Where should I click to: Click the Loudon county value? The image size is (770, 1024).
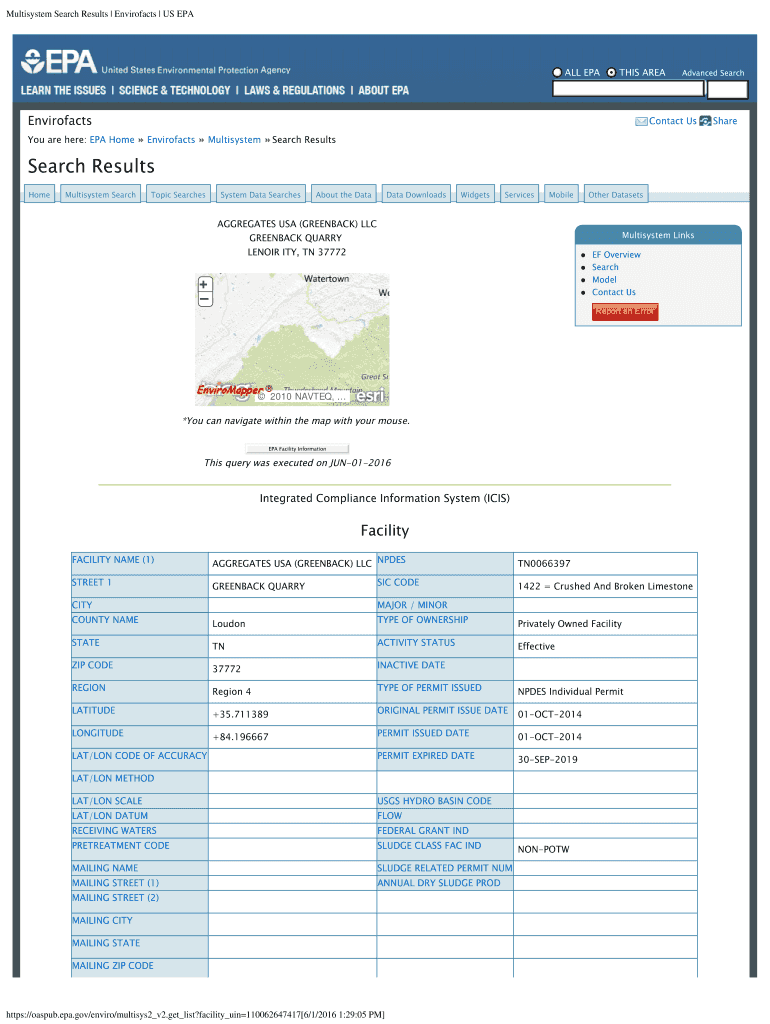coord(229,624)
